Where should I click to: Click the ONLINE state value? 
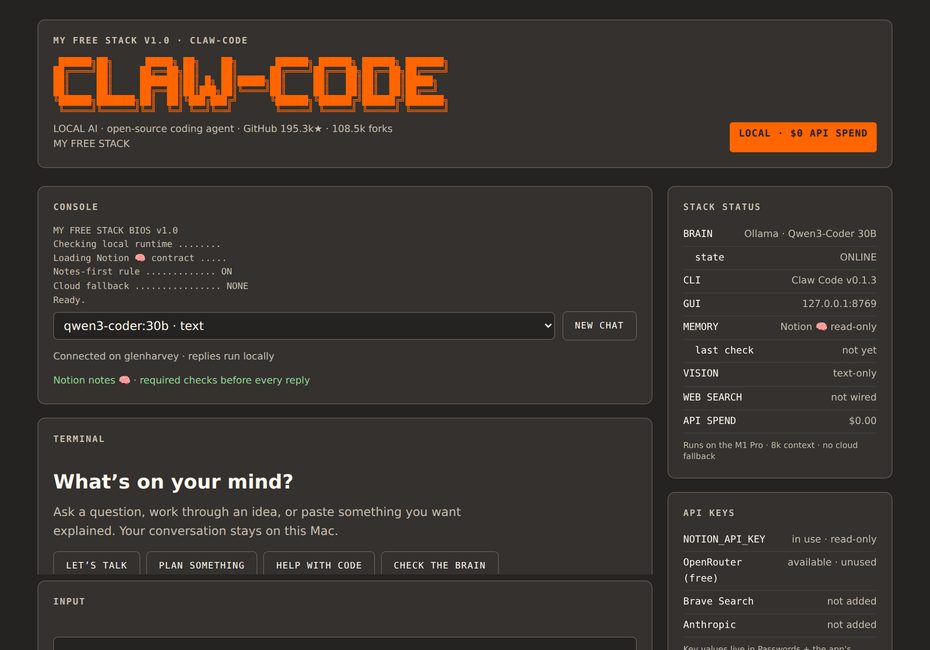point(858,257)
